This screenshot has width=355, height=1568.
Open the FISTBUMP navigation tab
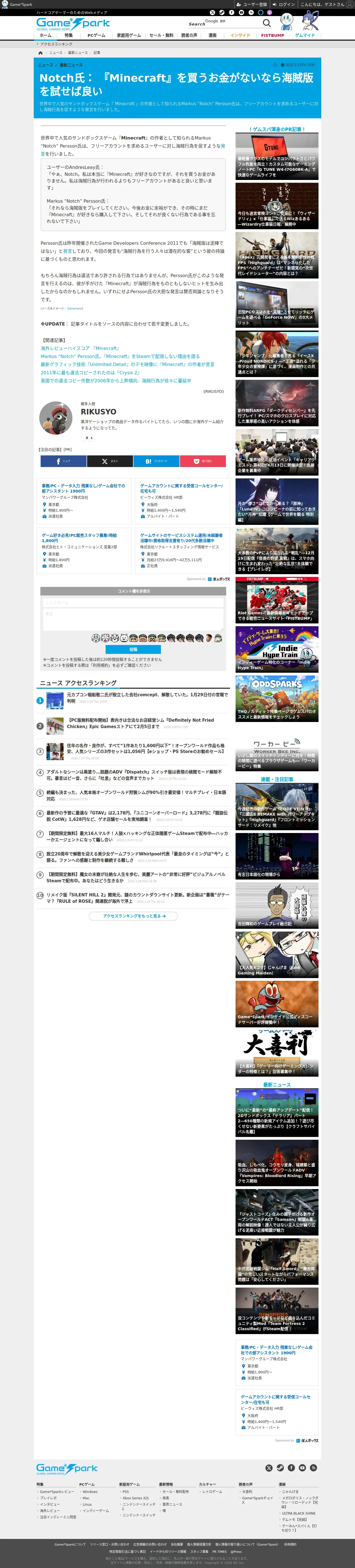click(x=272, y=35)
